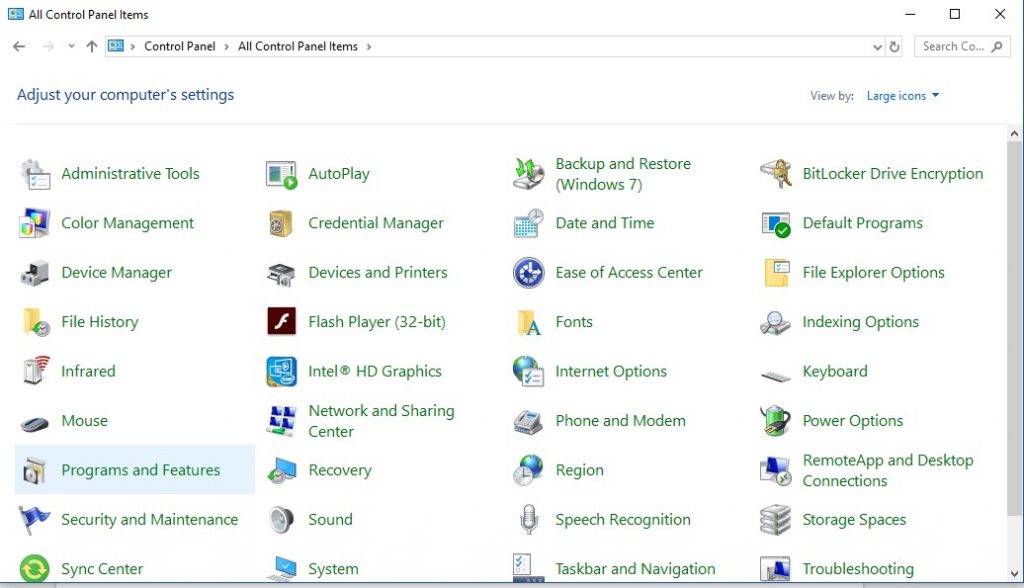Open the recent locations dropdown arrow

pyautogui.click(x=71, y=46)
